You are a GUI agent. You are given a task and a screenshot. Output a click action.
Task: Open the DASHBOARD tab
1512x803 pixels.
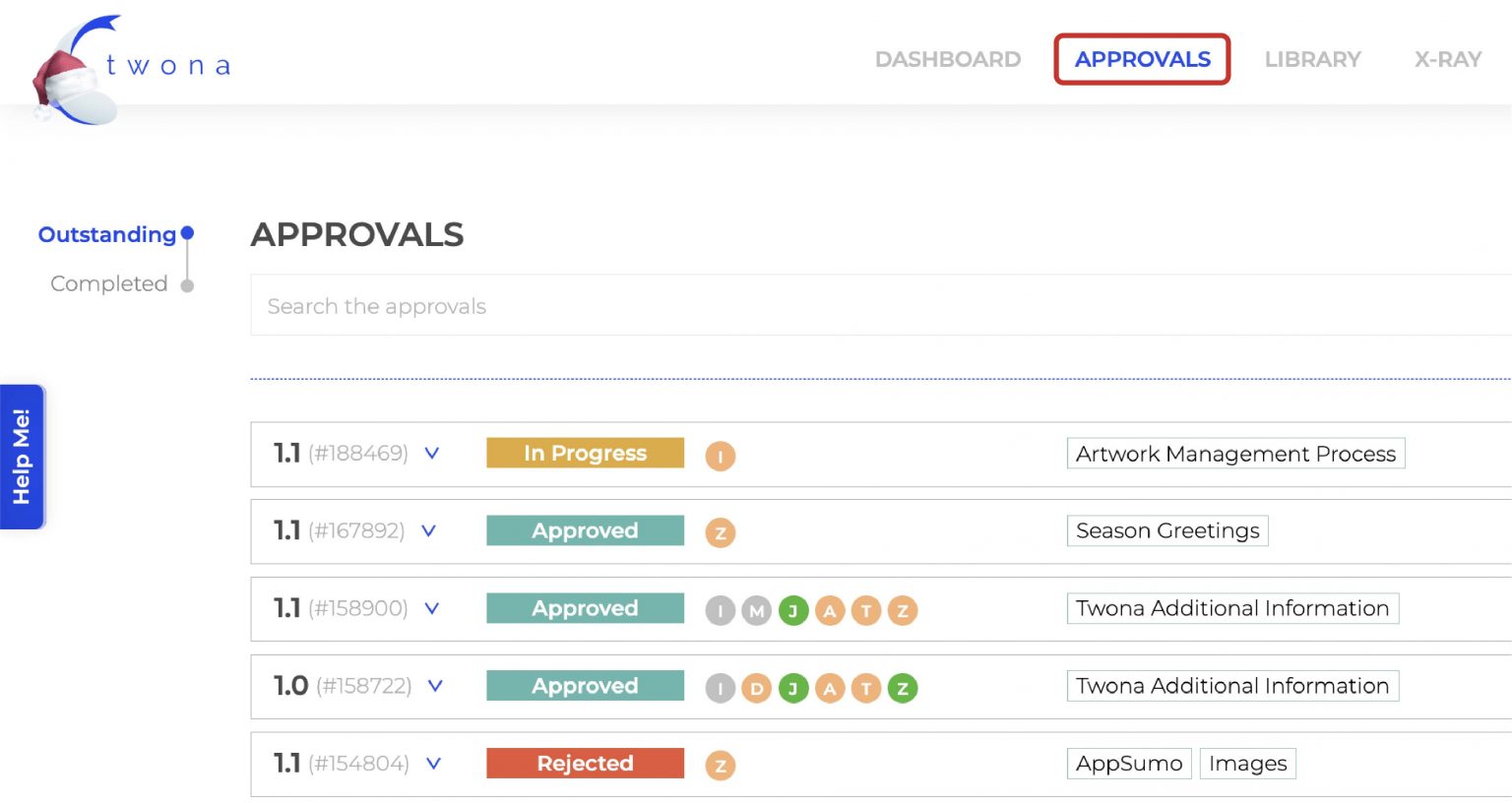[947, 59]
